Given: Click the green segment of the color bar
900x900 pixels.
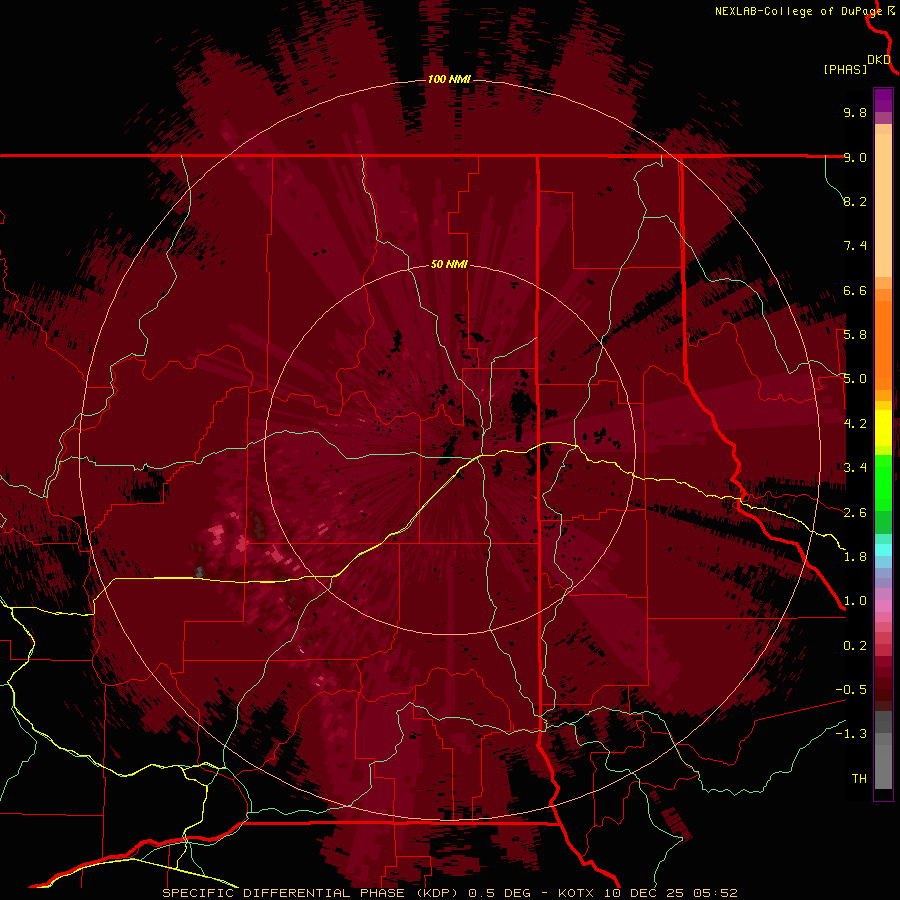Looking at the screenshot, I should coord(883,482).
